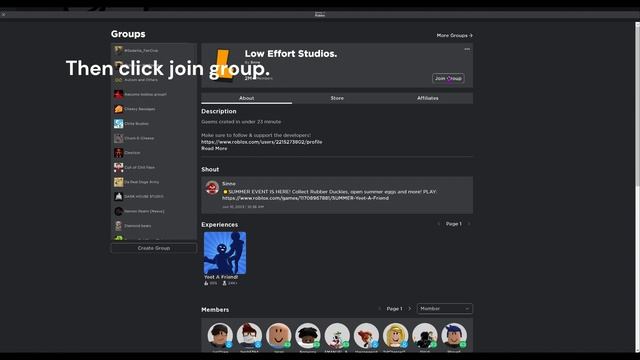Go to next Members page arrow

tap(410, 309)
